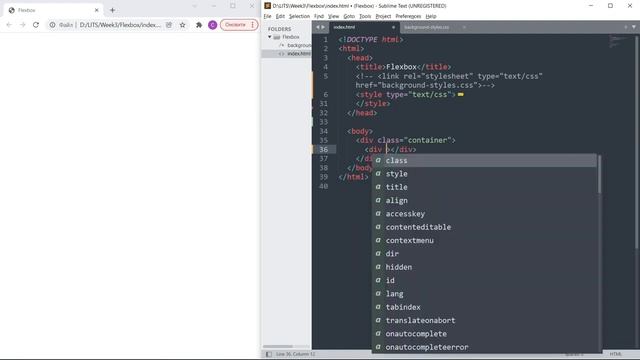The height and width of the screenshot is (360, 640).
Task: Choose hidden from autocomplete list
Action: pos(484,267)
